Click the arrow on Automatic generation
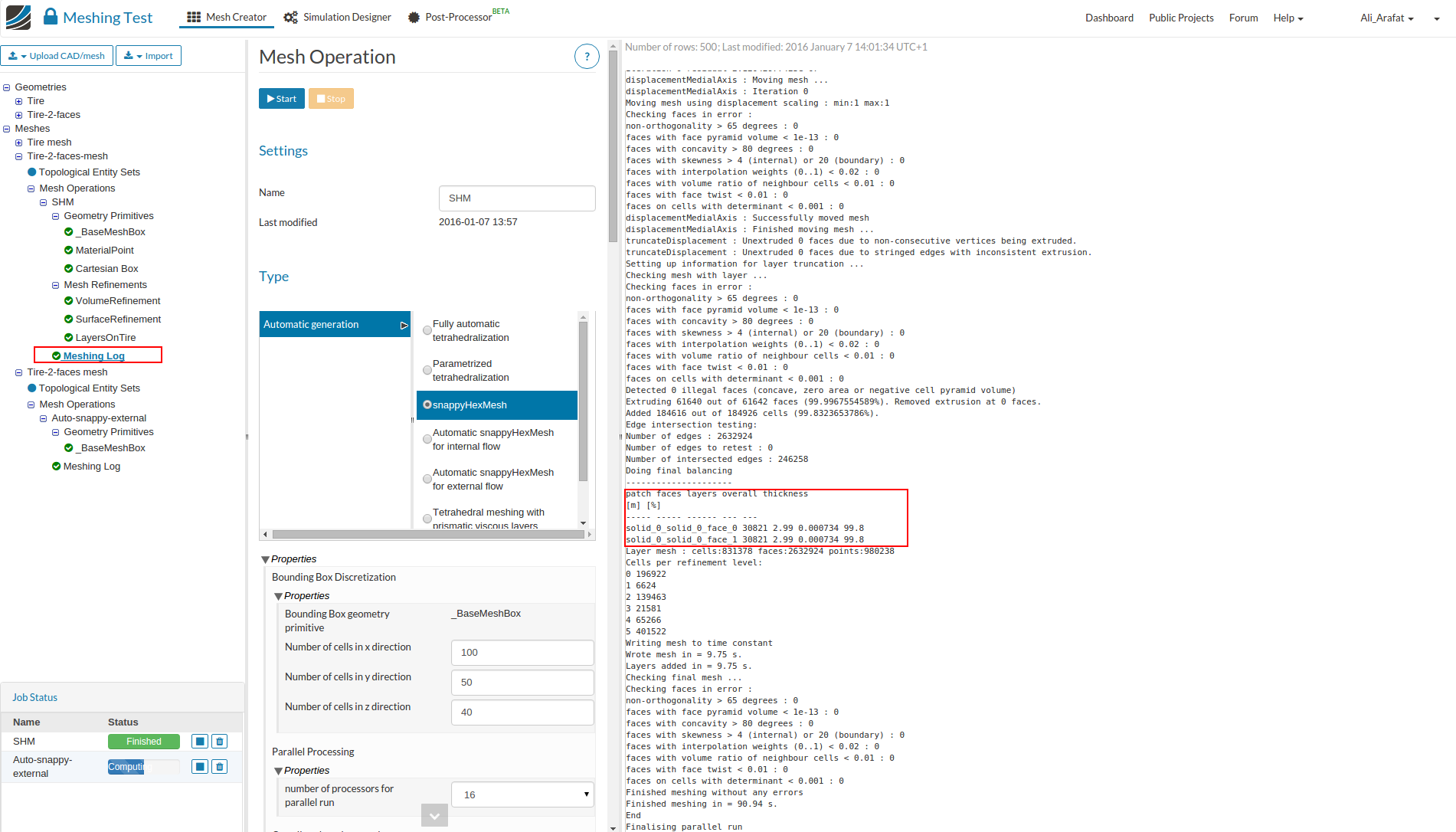 tap(404, 326)
